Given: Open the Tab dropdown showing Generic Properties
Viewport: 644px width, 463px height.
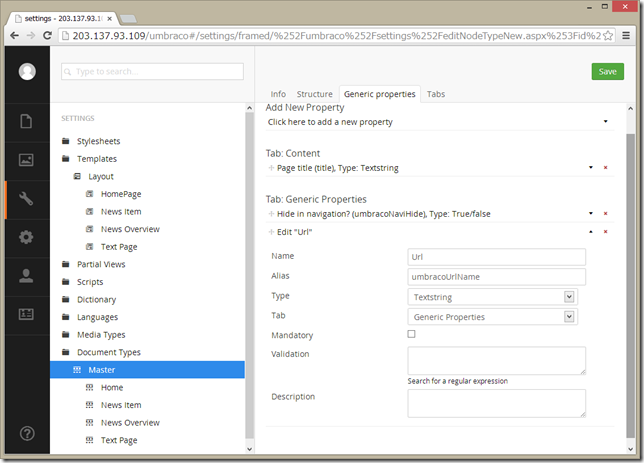Looking at the screenshot, I should (x=493, y=317).
